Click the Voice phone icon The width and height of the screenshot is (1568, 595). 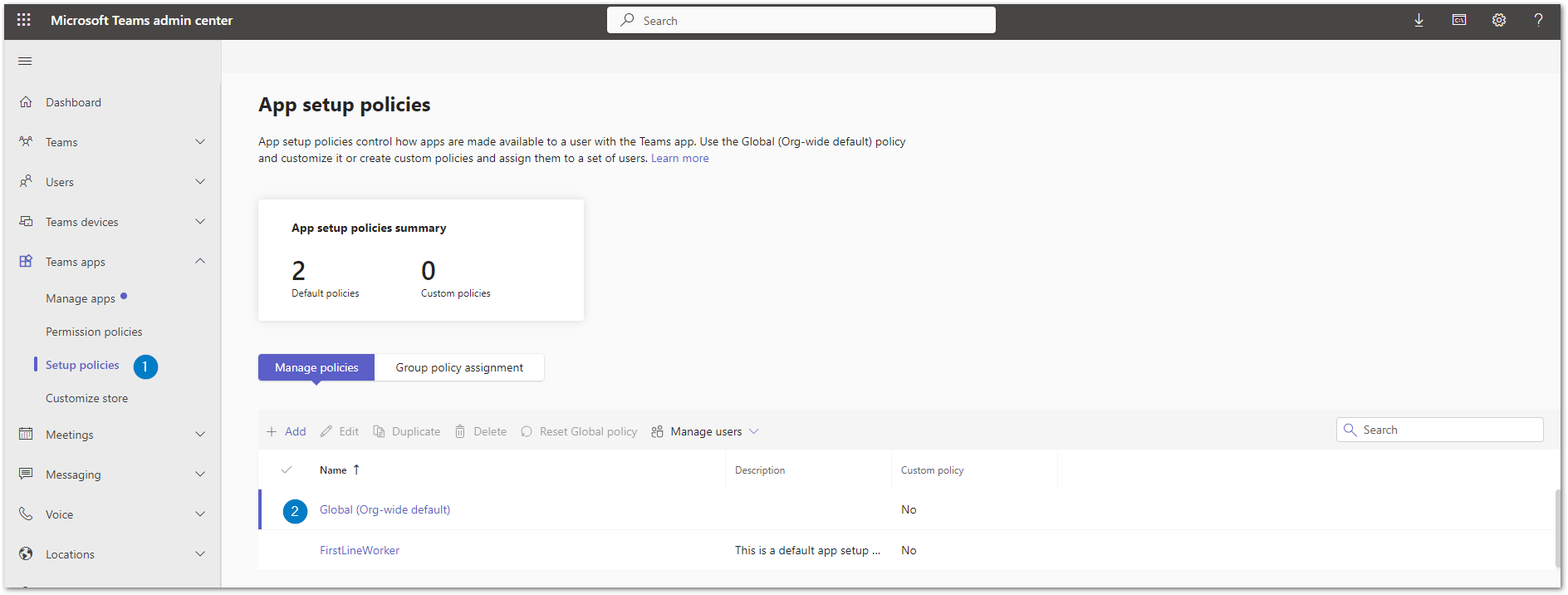[x=26, y=514]
